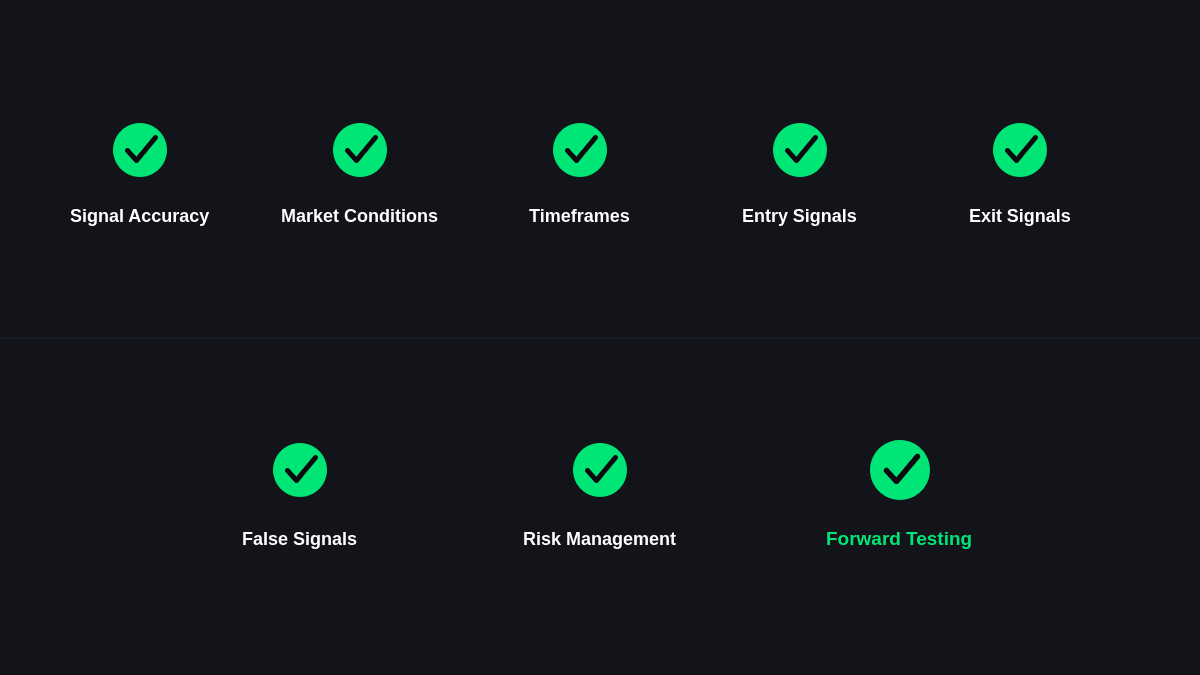Select the check circle above False Signals

(x=300, y=470)
